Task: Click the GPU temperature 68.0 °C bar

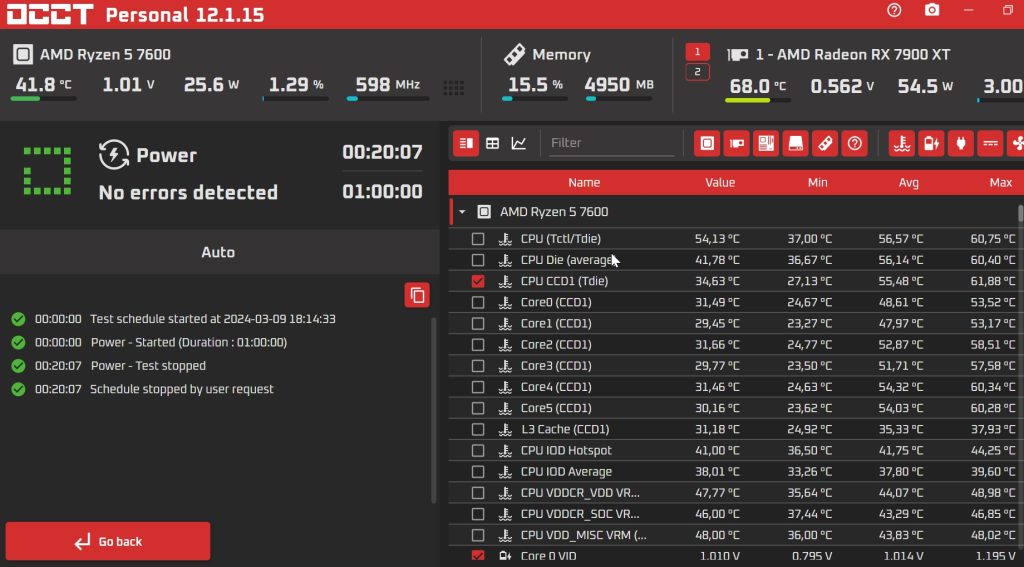Action: [758, 100]
